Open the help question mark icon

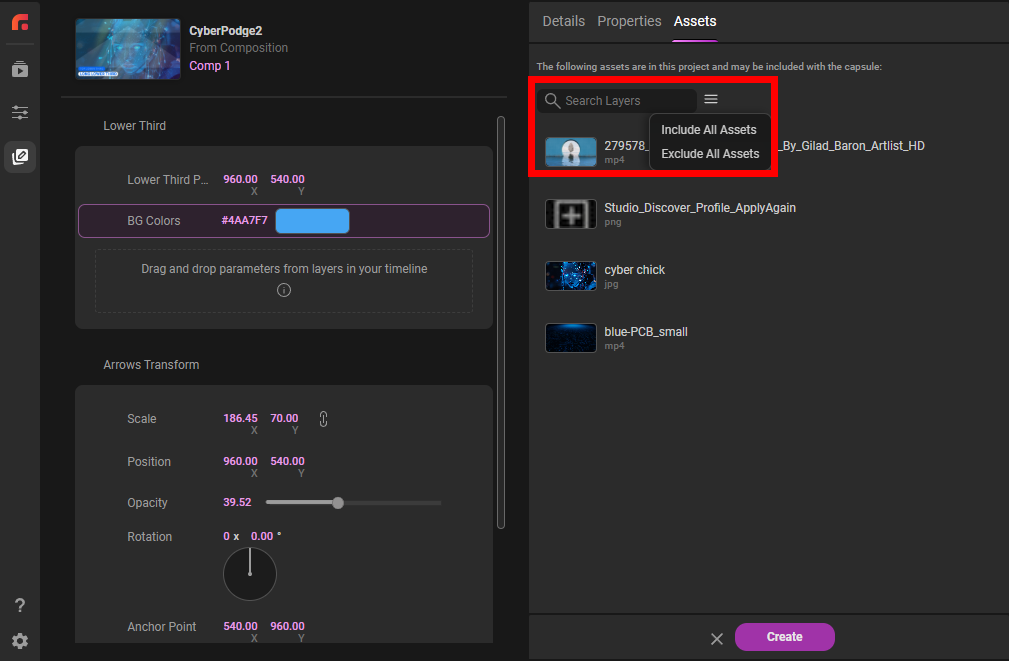(19, 605)
